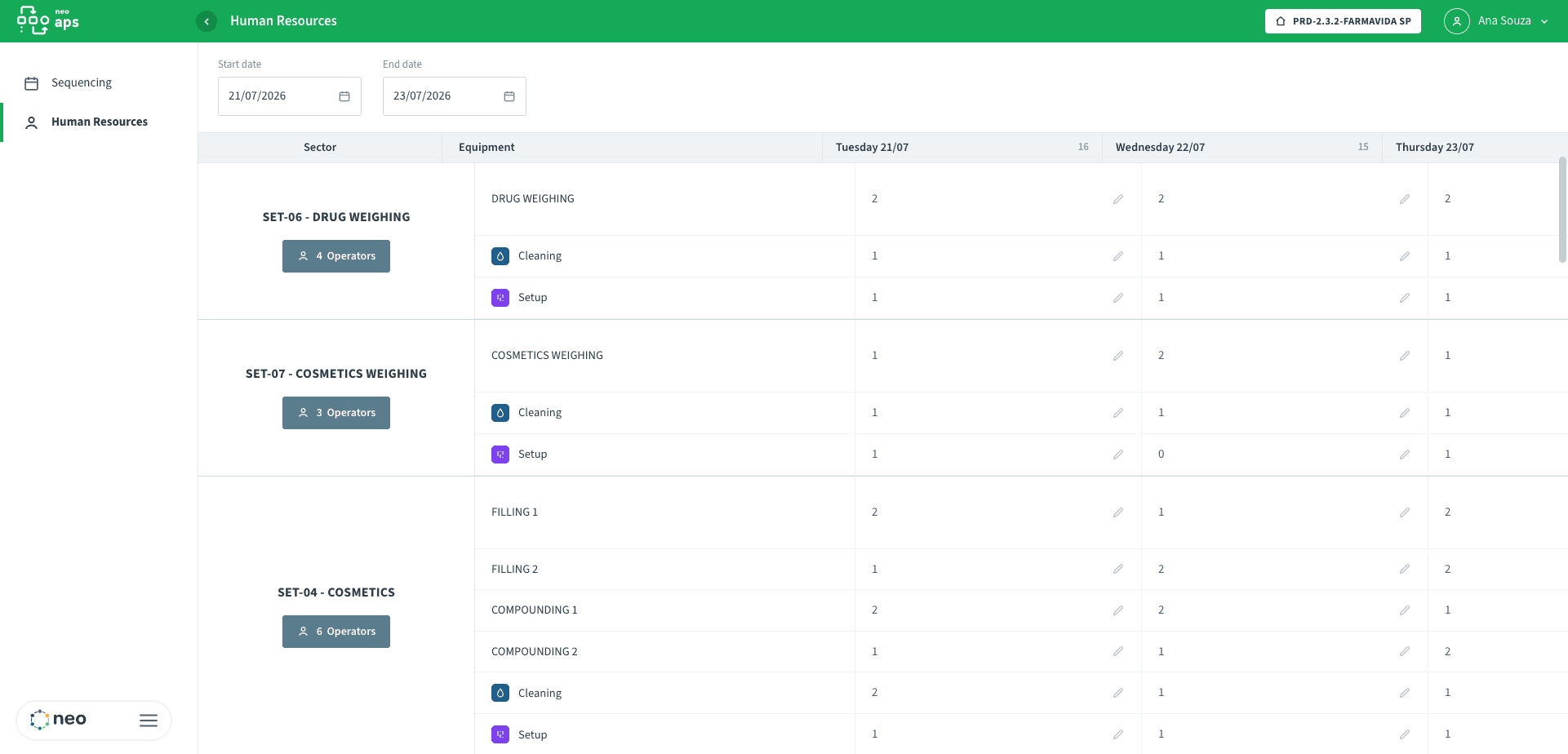This screenshot has width=1568, height=754.
Task: Click the Wednesday 22/07 column header
Action: point(1242,148)
